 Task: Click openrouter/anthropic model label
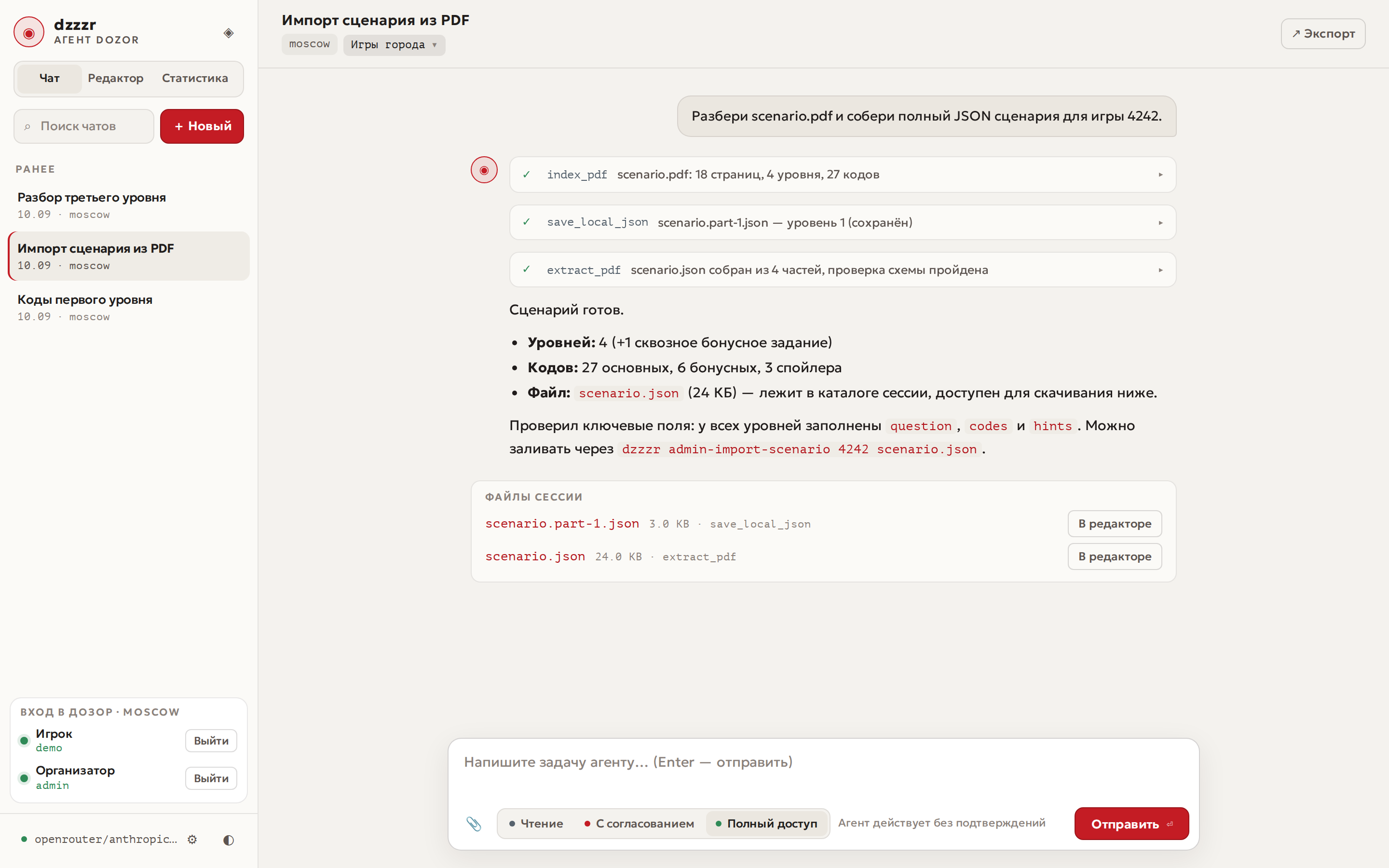[x=106, y=839]
